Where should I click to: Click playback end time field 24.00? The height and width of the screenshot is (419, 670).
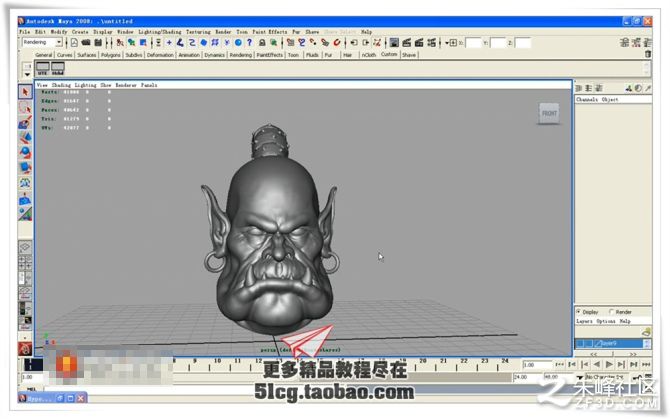pos(526,377)
